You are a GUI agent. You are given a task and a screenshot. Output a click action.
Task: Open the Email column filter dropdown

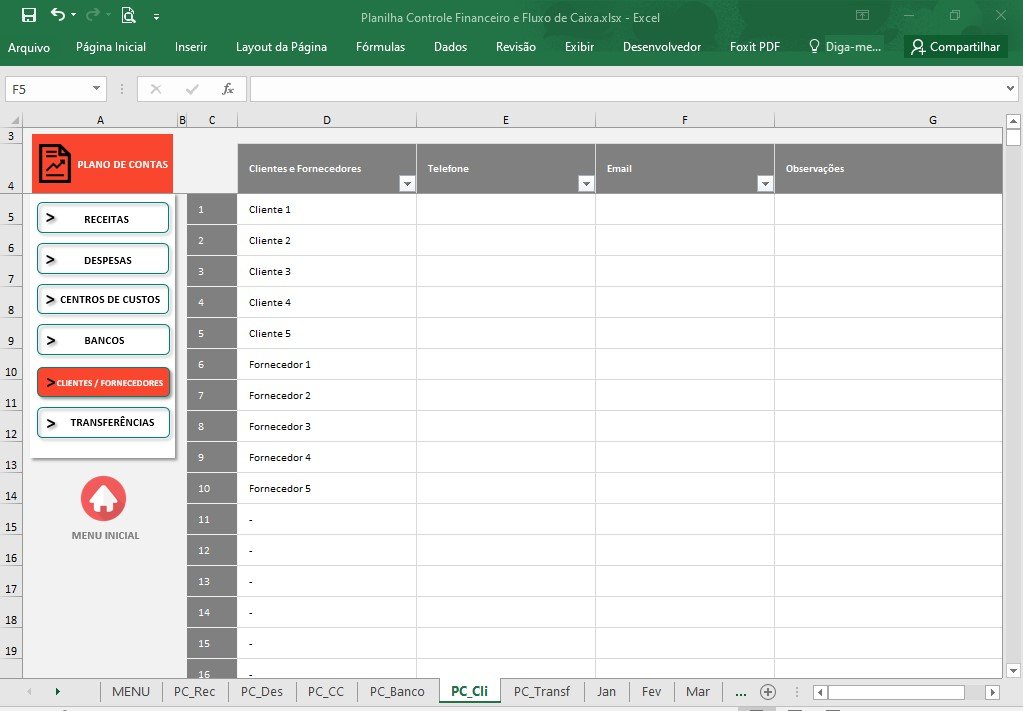(765, 184)
